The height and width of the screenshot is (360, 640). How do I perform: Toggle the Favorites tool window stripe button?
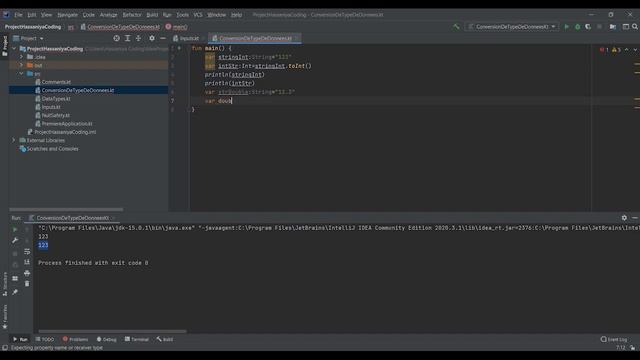(4, 316)
